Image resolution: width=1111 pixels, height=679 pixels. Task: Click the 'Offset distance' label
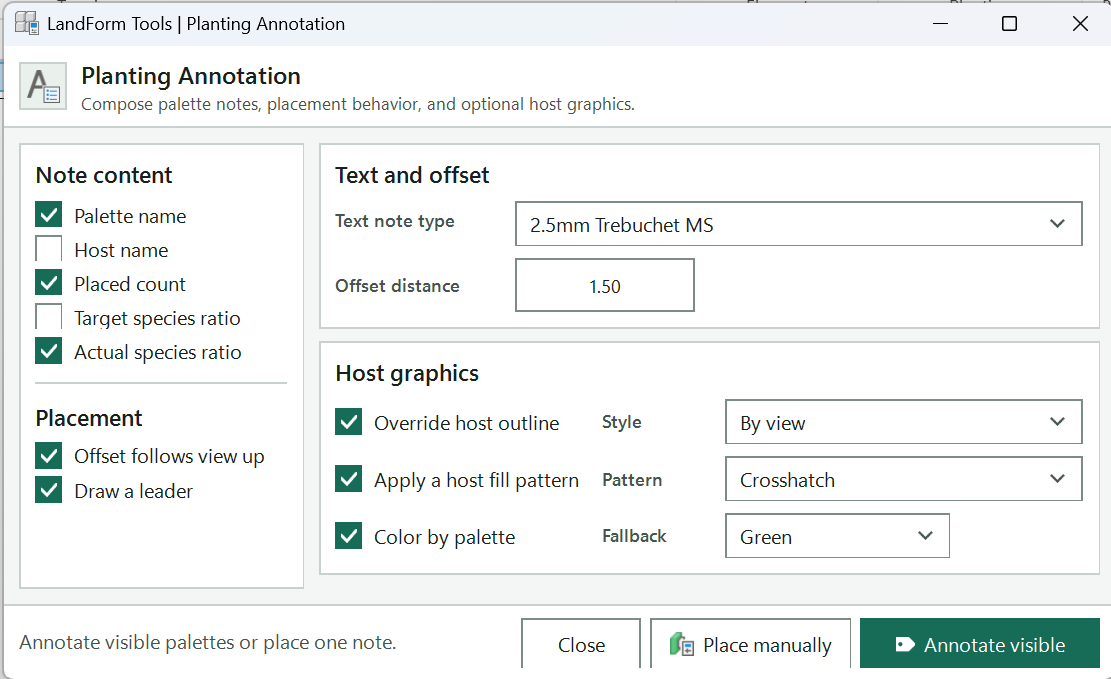pyautogui.click(x=397, y=286)
